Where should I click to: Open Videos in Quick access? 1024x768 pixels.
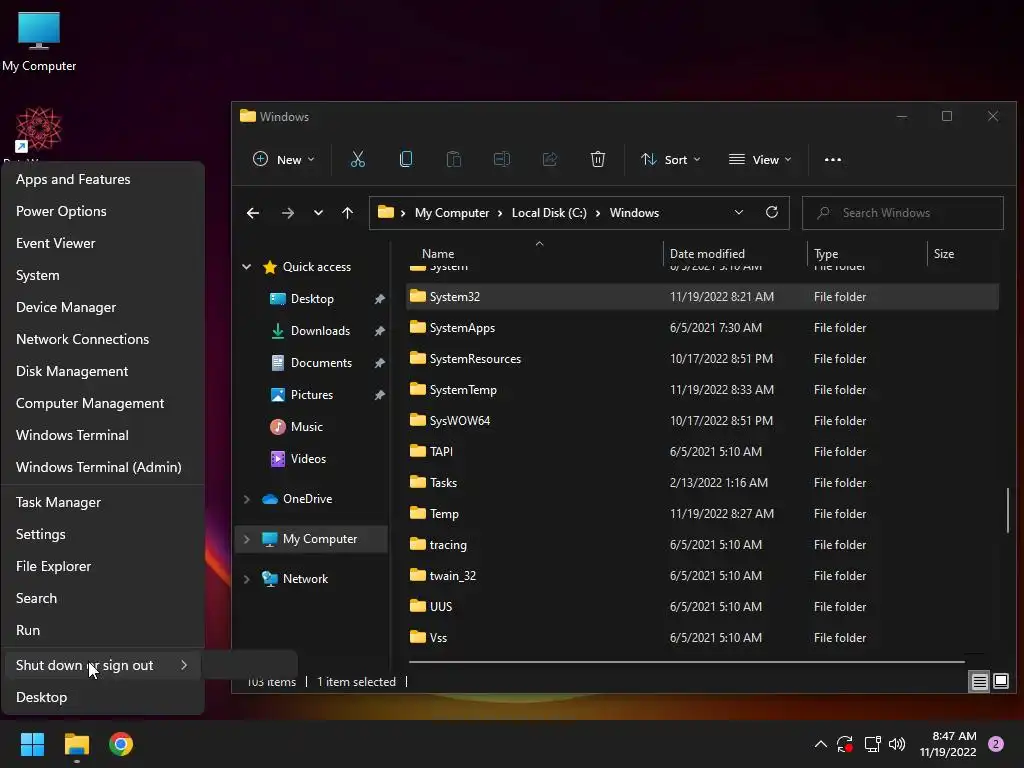pyautogui.click(x=298, y=459)
